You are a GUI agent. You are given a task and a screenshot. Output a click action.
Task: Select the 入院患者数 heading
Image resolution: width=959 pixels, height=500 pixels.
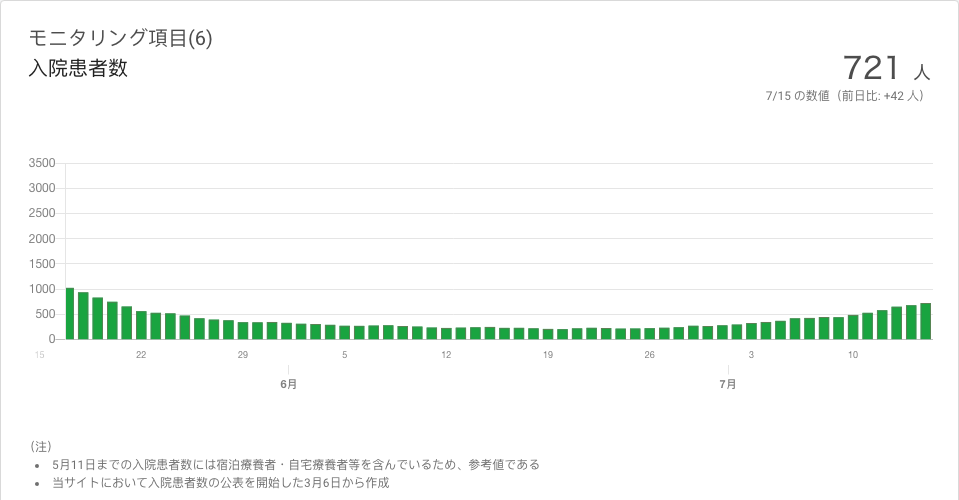point(78,68)
